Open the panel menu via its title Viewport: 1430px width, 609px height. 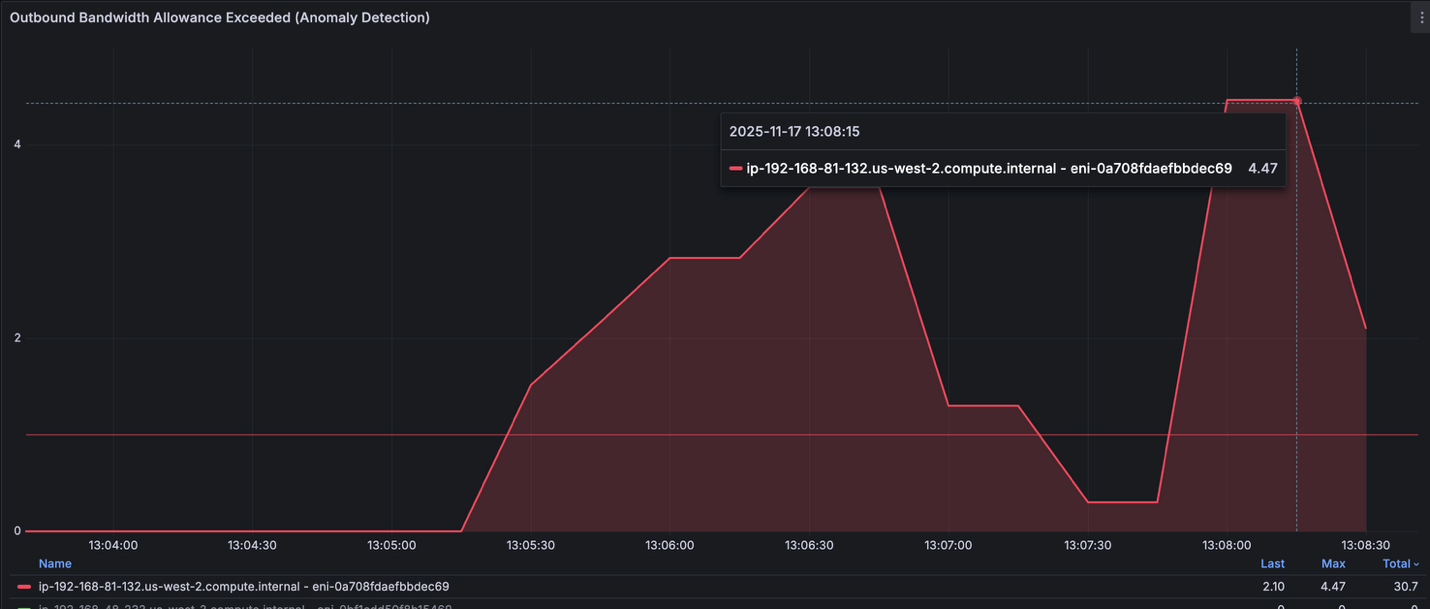click(220, 17)
